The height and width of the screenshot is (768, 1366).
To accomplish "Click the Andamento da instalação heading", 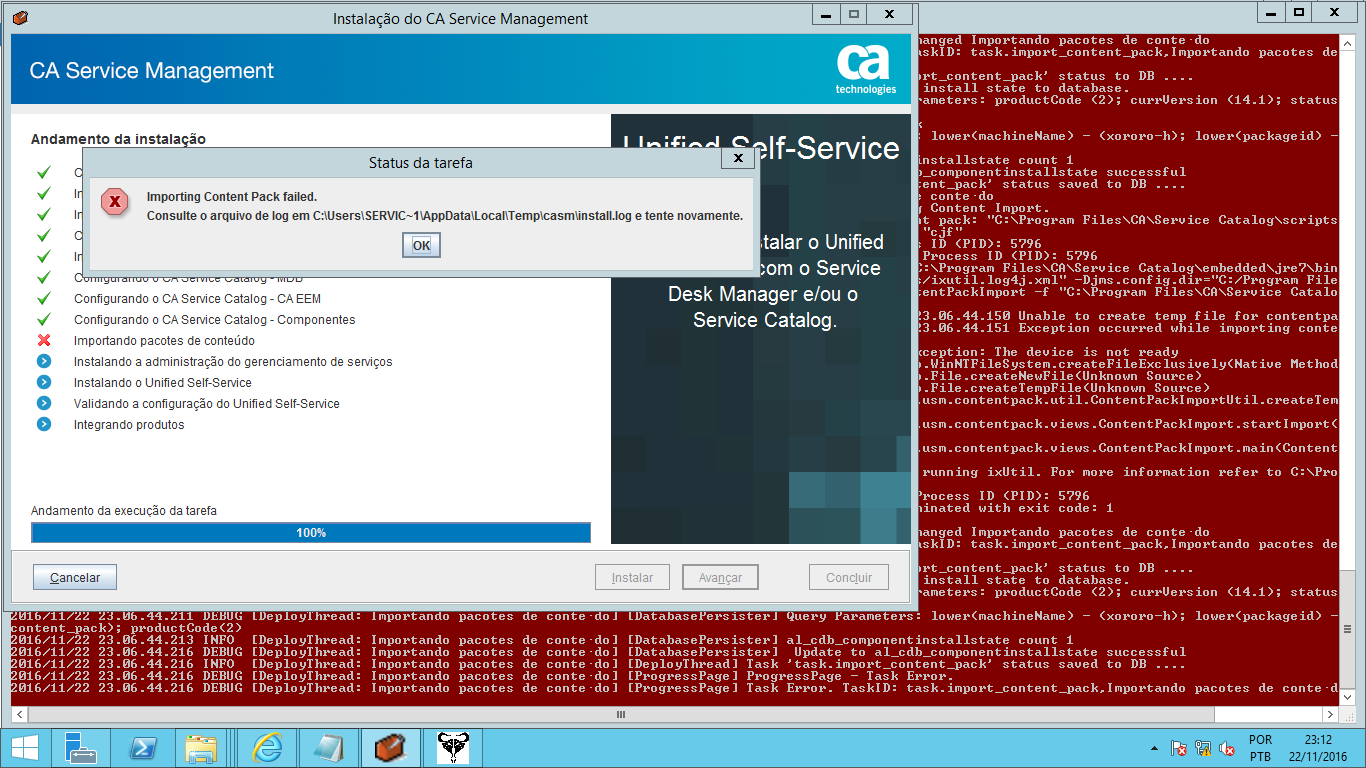I will coord(118,139).
